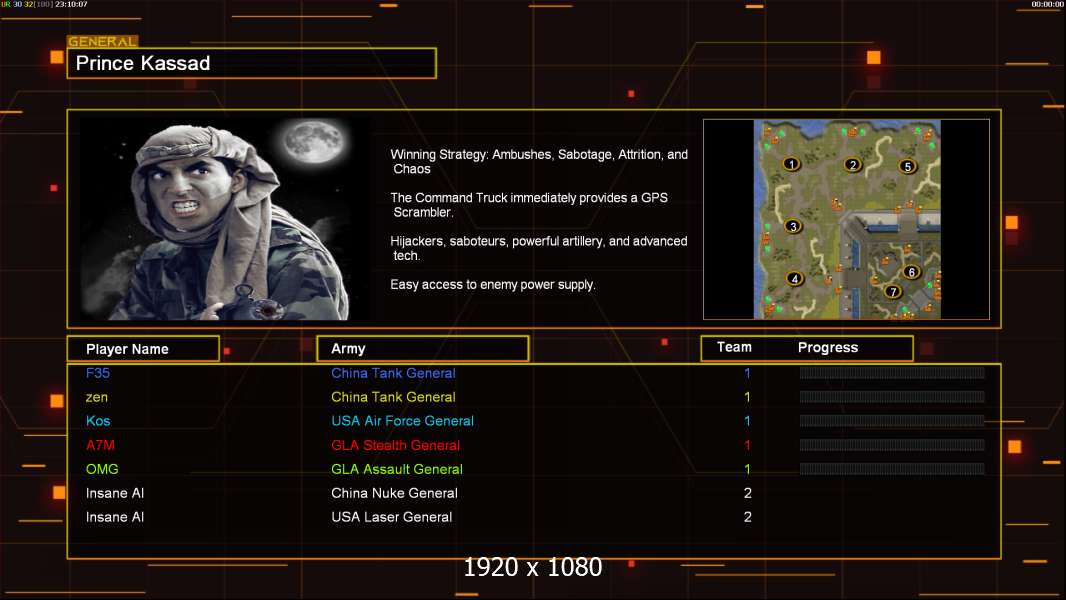Select player A7M in the list

click(x=100, y=445)
